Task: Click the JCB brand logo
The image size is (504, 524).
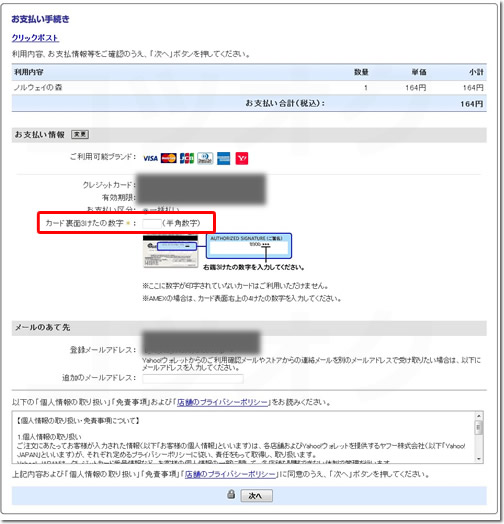Action: pyautogui.click(x=187, y=158)
